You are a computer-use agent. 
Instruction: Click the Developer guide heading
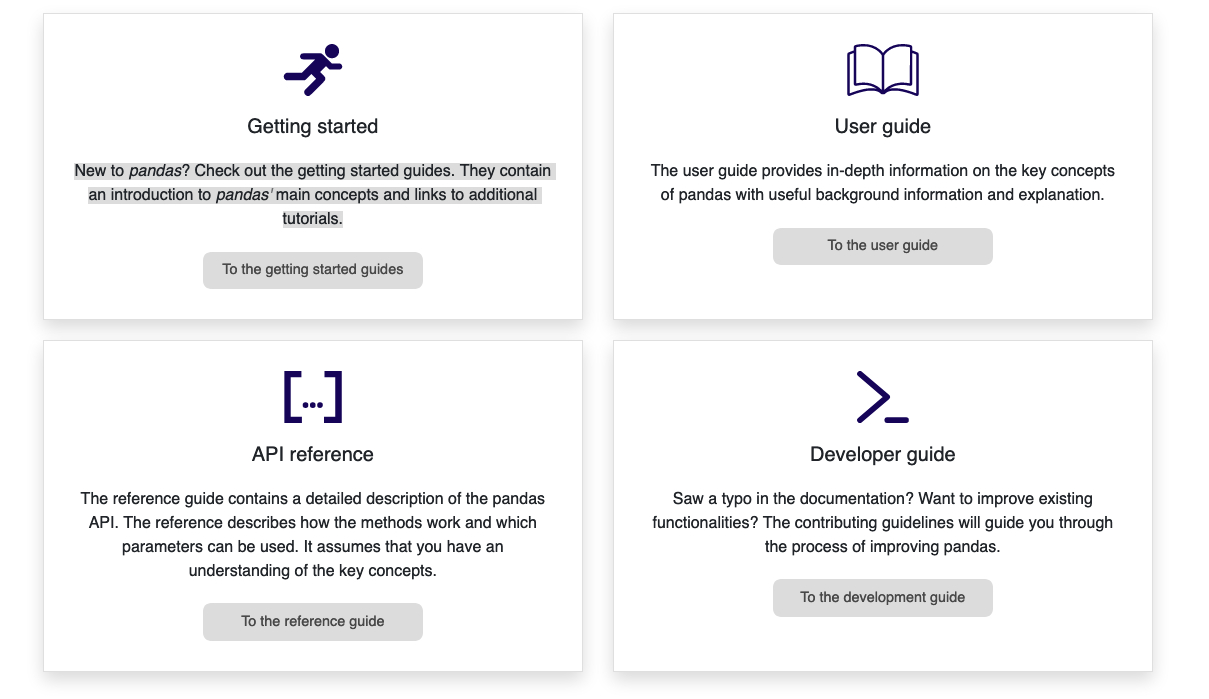pyautogui.click(x=883, y=454)
